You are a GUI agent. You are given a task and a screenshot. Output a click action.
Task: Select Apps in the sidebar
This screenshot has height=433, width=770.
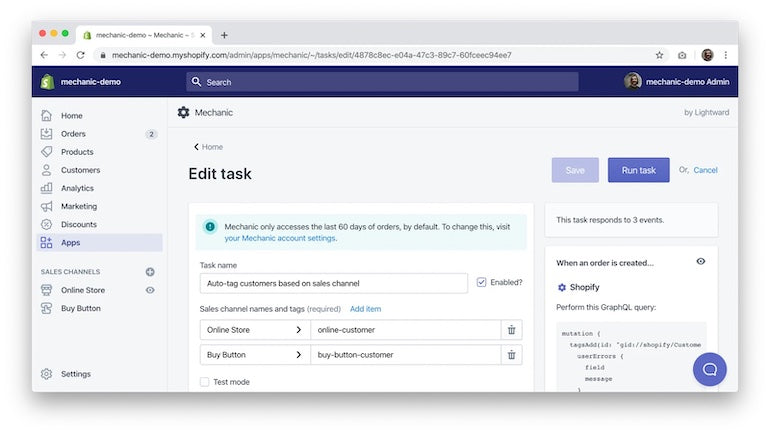point(70,242)
